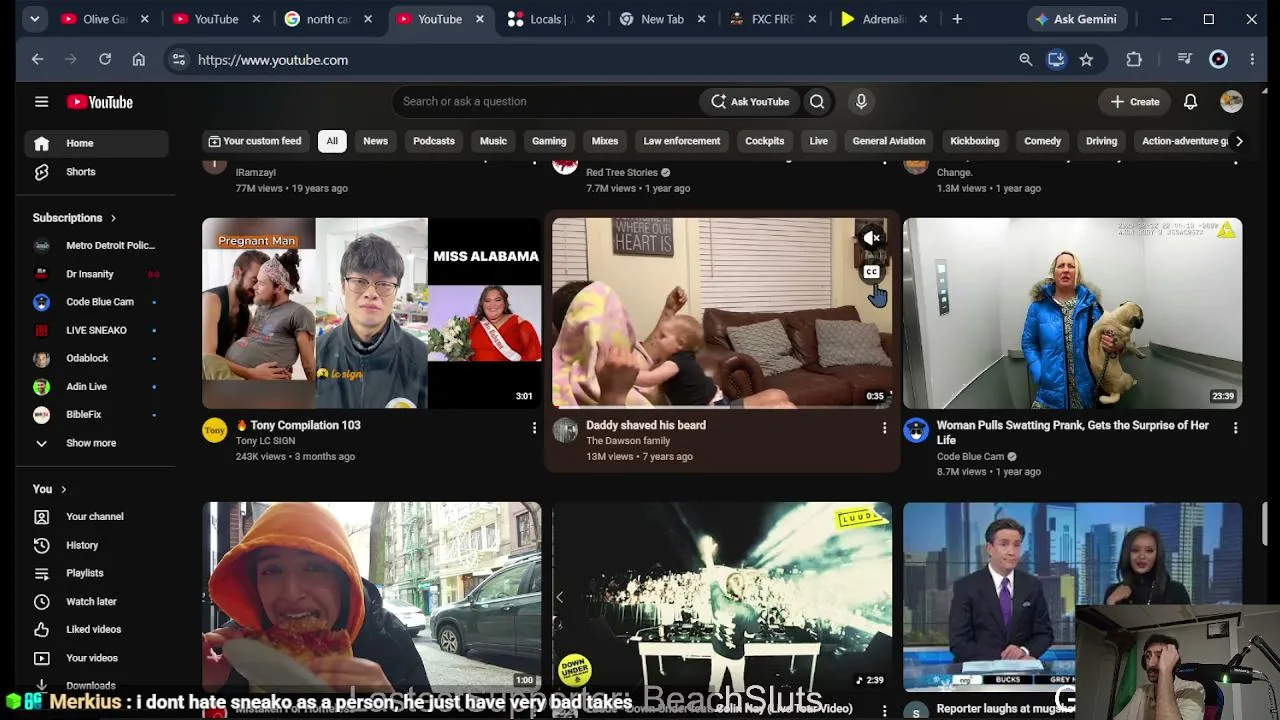Viewport: 1280px width, 720px height.
Task: Open the media controls button in Chrome
Action: pyautogui.click(x=1185, y=60)
